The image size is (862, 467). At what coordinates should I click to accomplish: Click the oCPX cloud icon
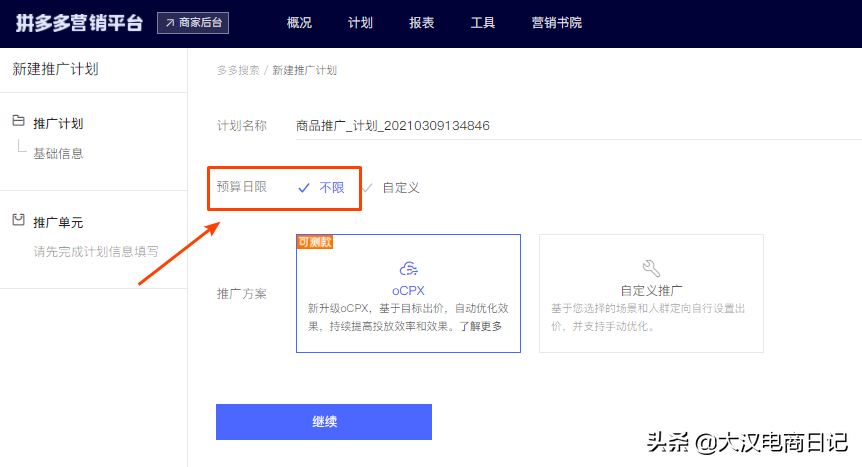coord(408,268)
